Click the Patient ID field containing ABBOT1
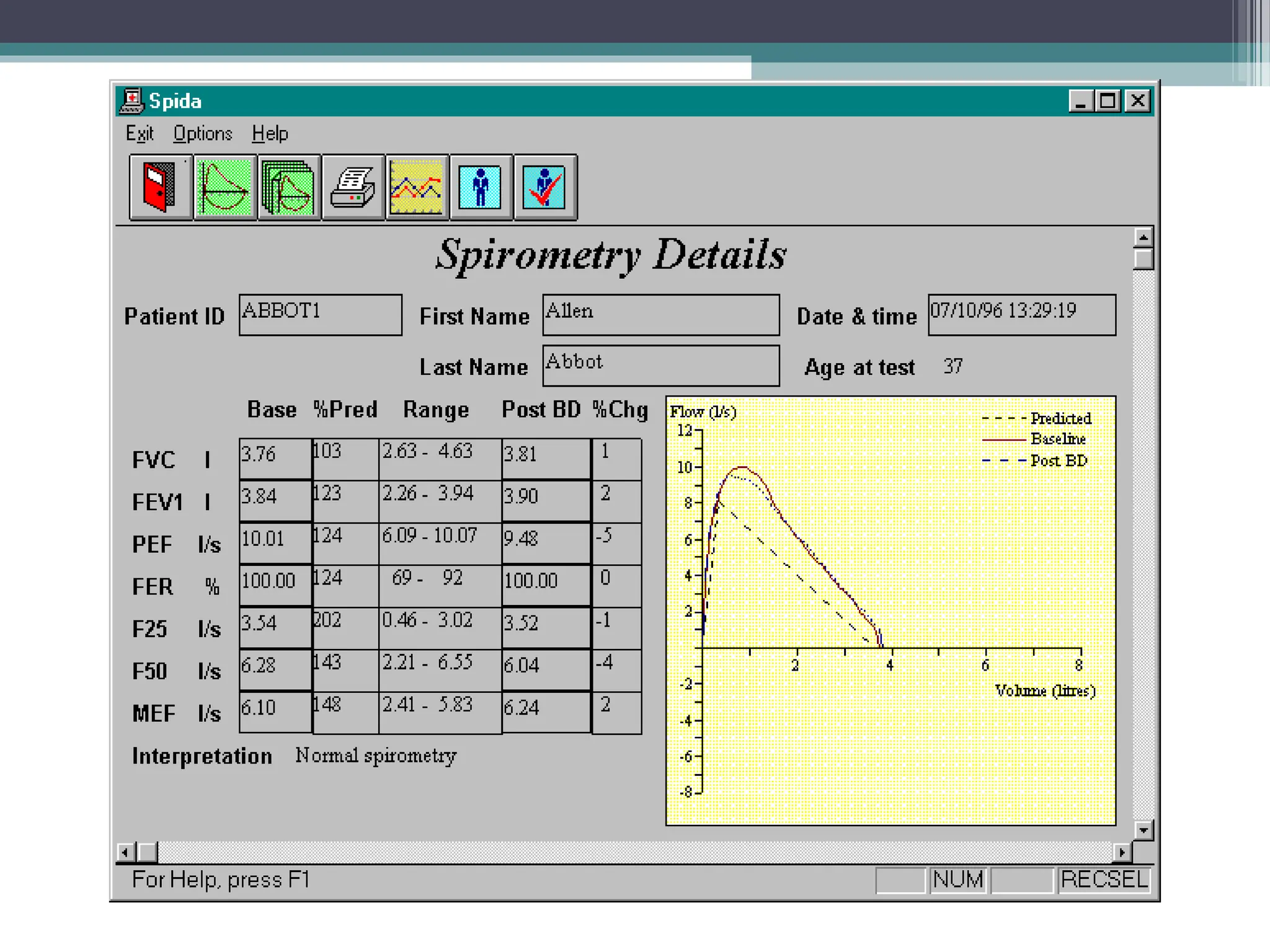This screenshot has height=952, width=1270. (x=320, y=315)
